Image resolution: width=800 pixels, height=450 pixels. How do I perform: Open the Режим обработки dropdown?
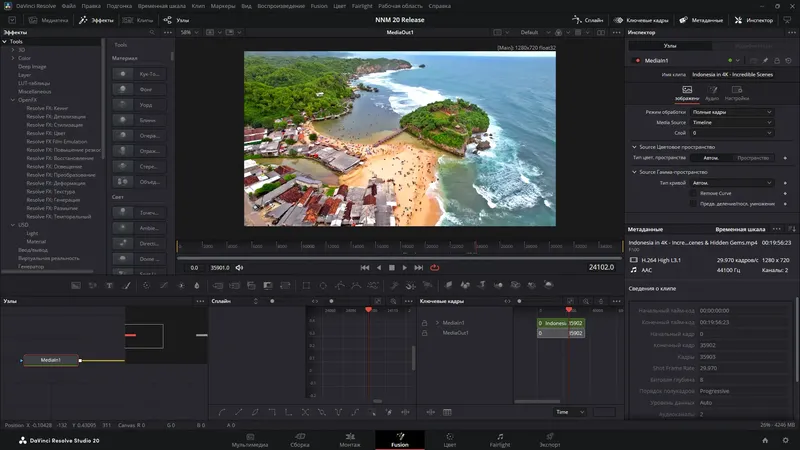732,111
